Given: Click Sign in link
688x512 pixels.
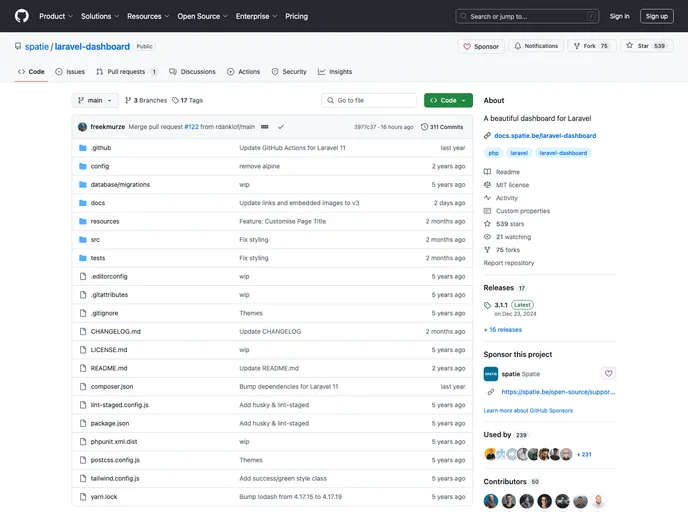Looking at the screenshot, I should click(619, 16).
